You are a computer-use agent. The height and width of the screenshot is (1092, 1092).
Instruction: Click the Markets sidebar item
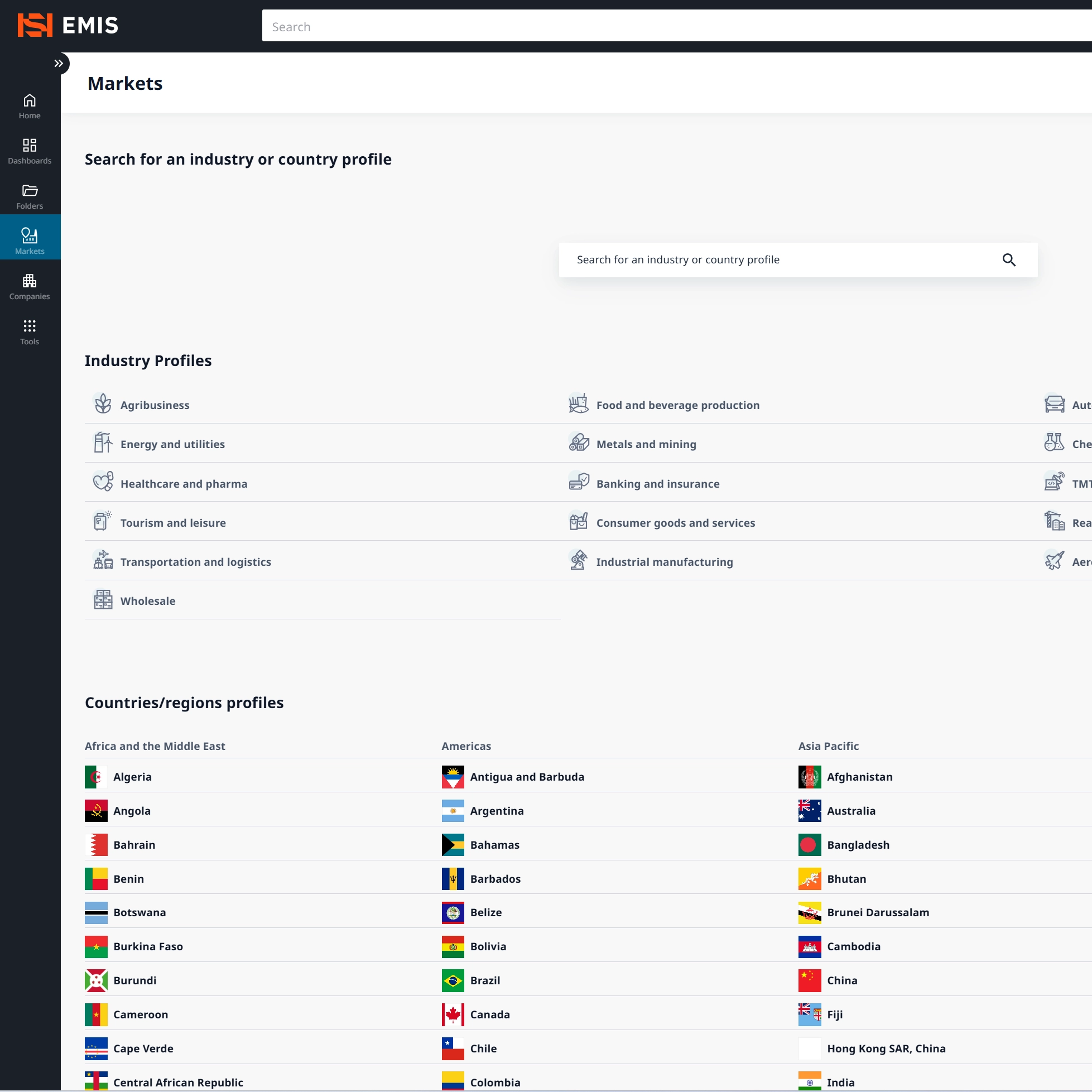pyautogui.click(x=30, y=242)
